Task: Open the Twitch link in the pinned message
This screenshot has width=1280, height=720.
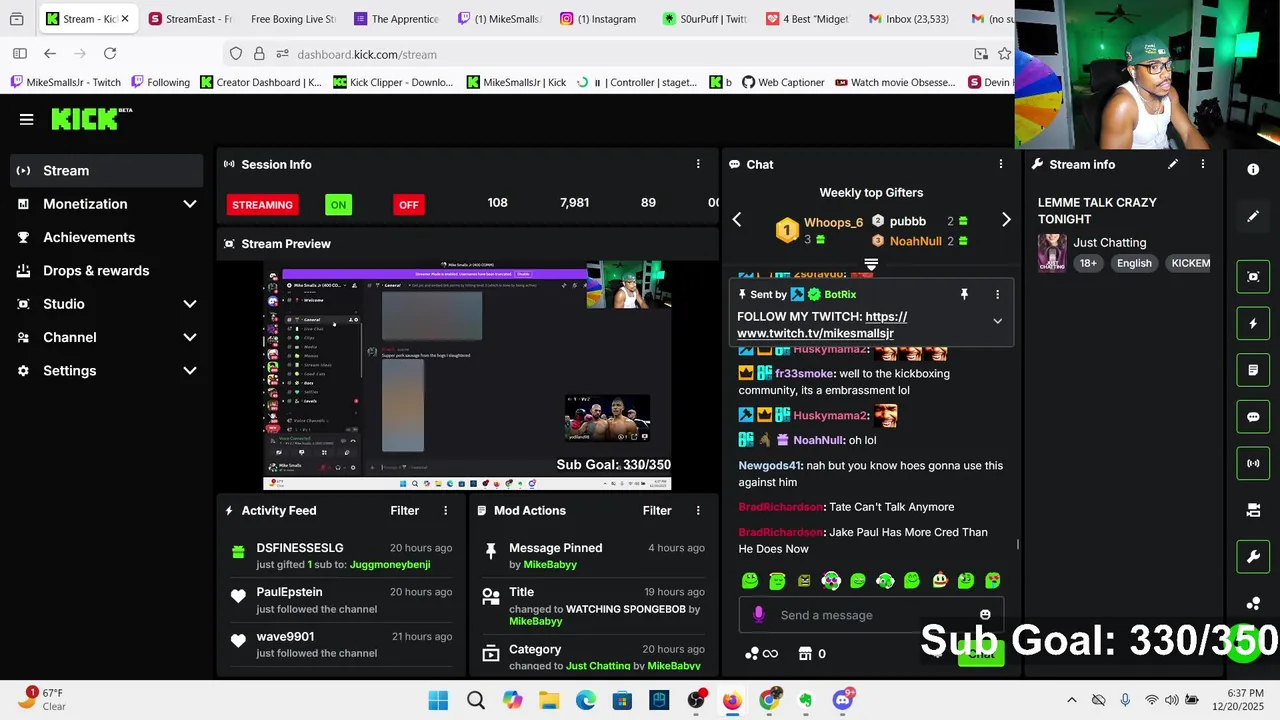Action: 822,325
